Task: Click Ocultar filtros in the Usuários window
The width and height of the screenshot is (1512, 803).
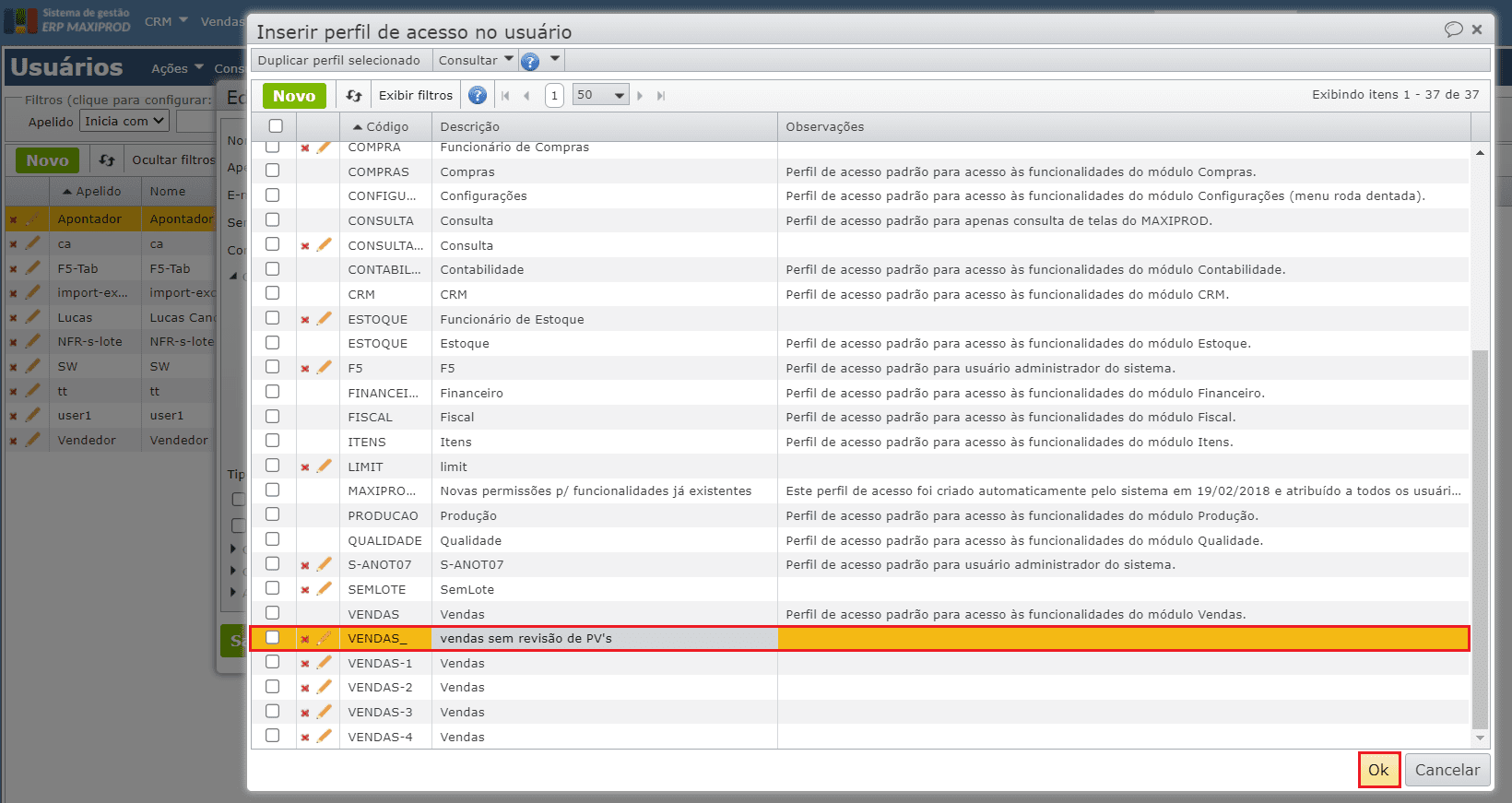Action: [172, 160]
